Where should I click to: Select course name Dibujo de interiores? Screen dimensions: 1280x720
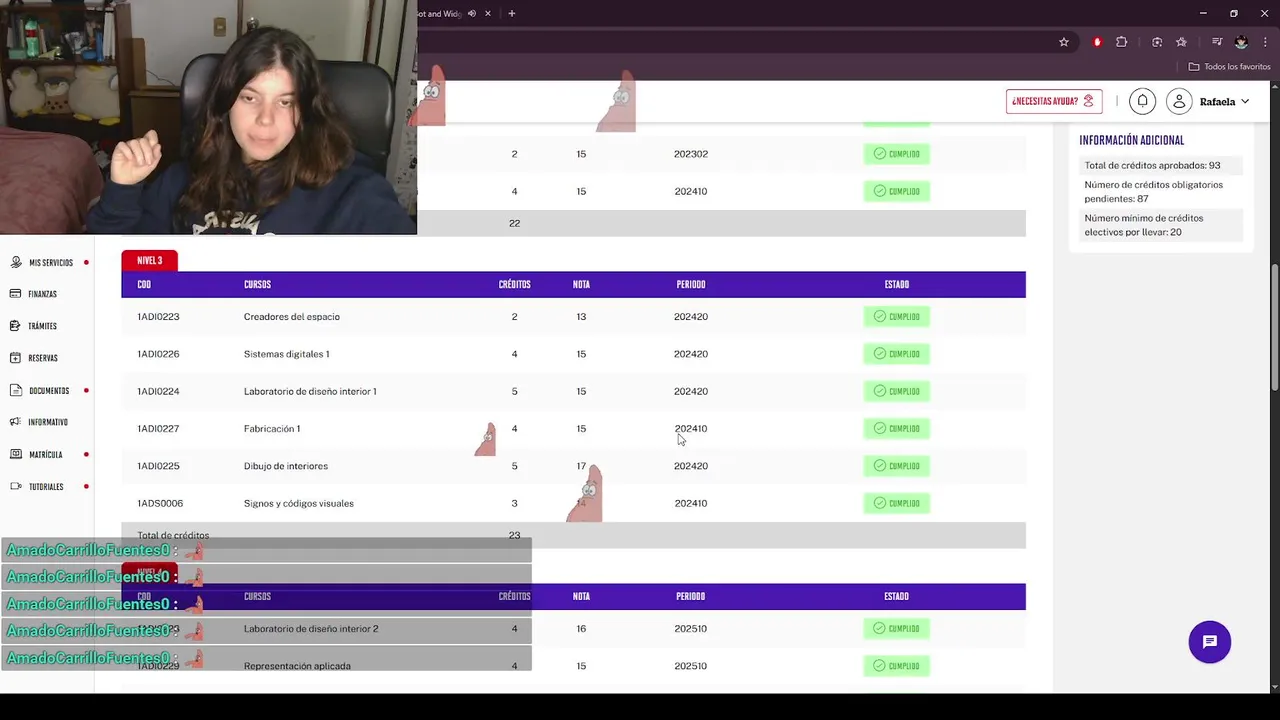[x=286, y=466]
